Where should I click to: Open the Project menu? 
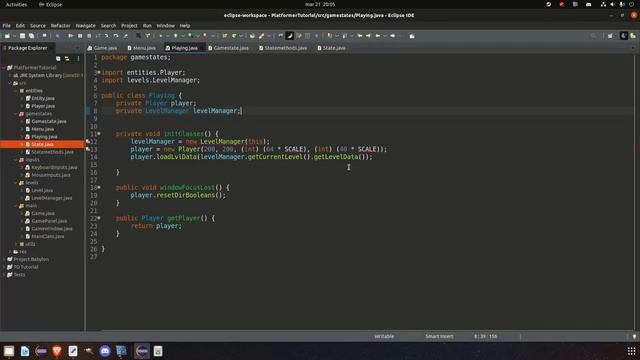pyautogui.click(x=129, y=25)
